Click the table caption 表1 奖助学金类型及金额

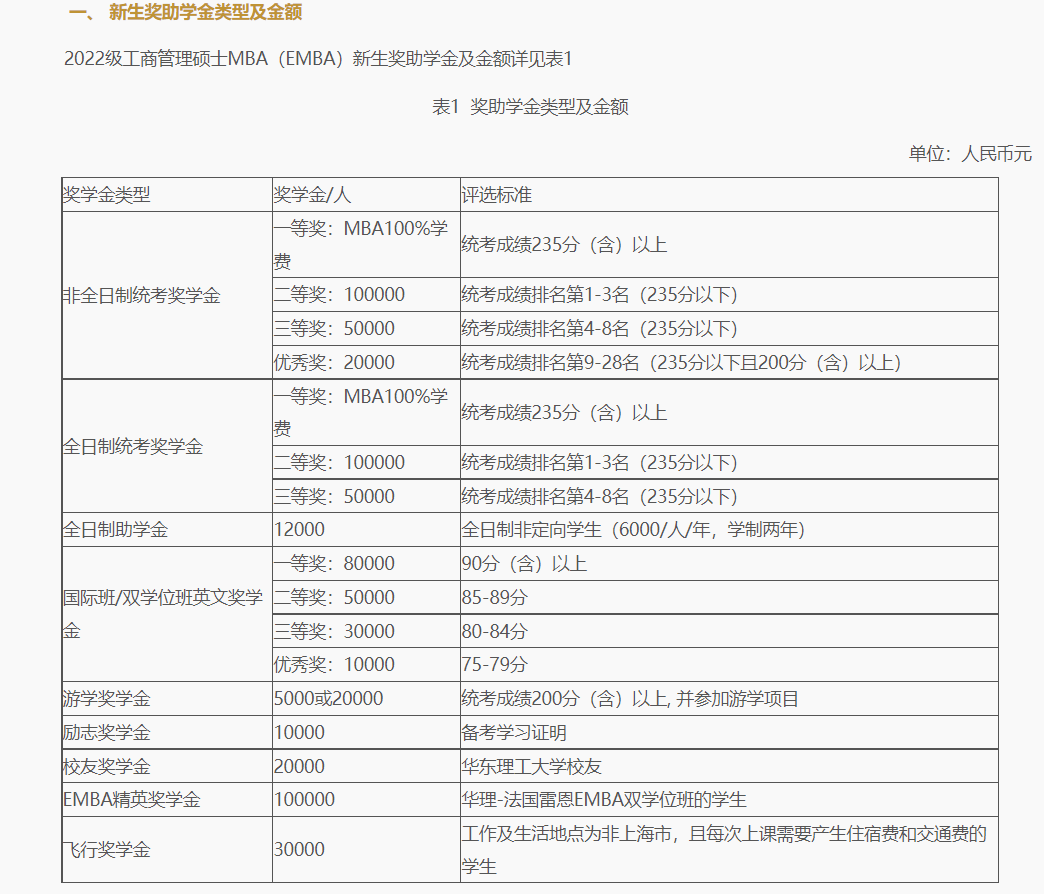click(530, 107)
